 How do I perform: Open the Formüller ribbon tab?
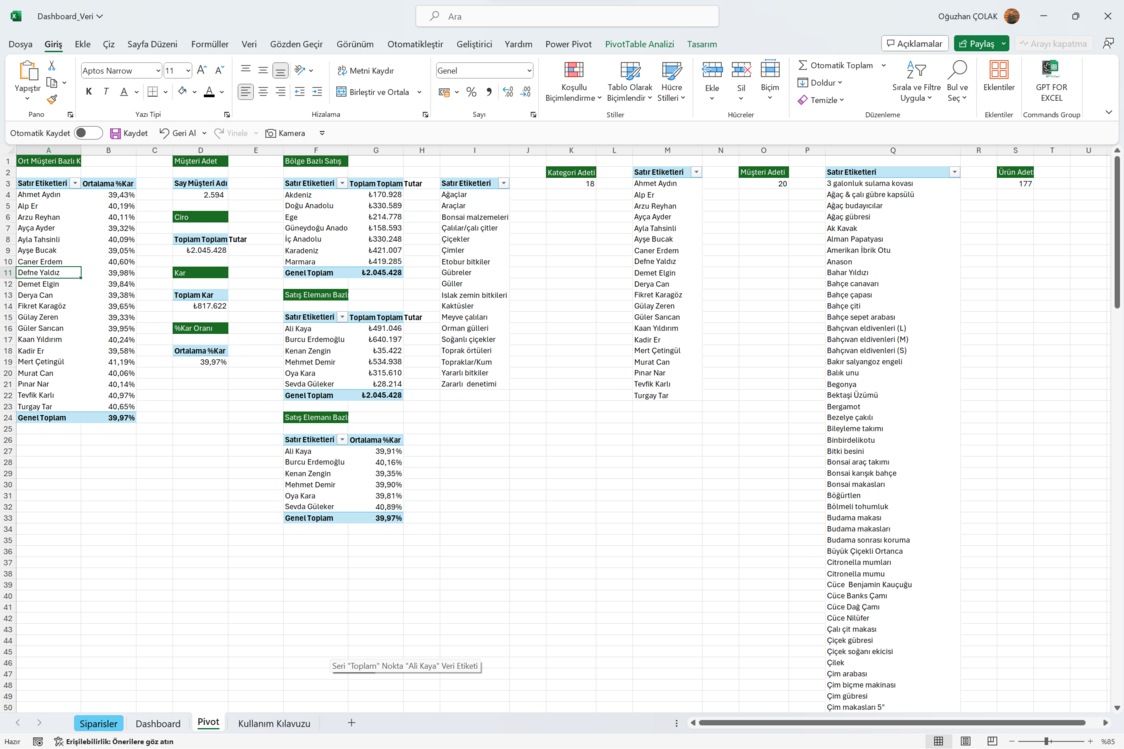(x=209, y=44)
